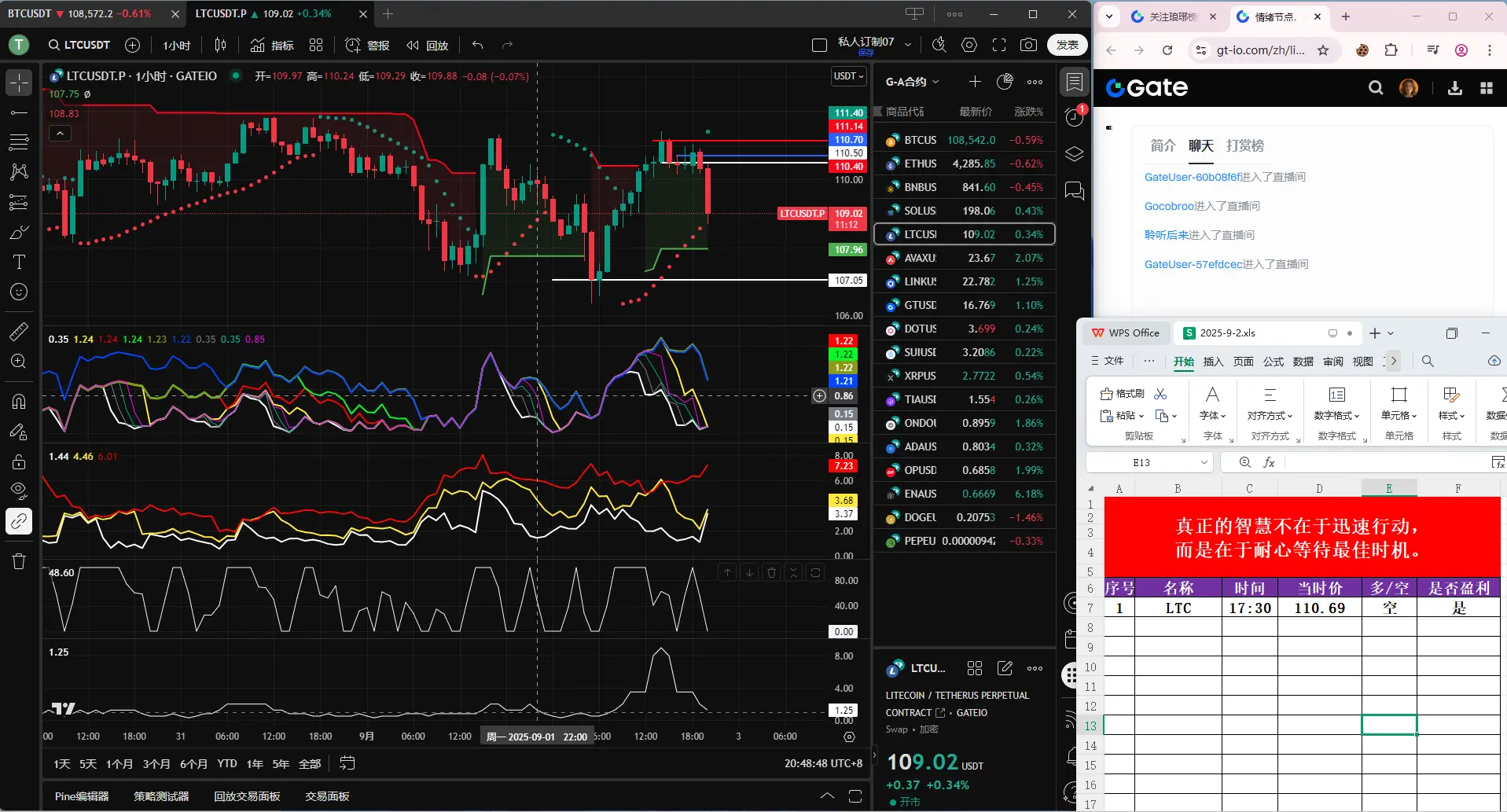Enter fullscreen chart mode
This screenshot has height=812, width=1507.
[999, 46]
